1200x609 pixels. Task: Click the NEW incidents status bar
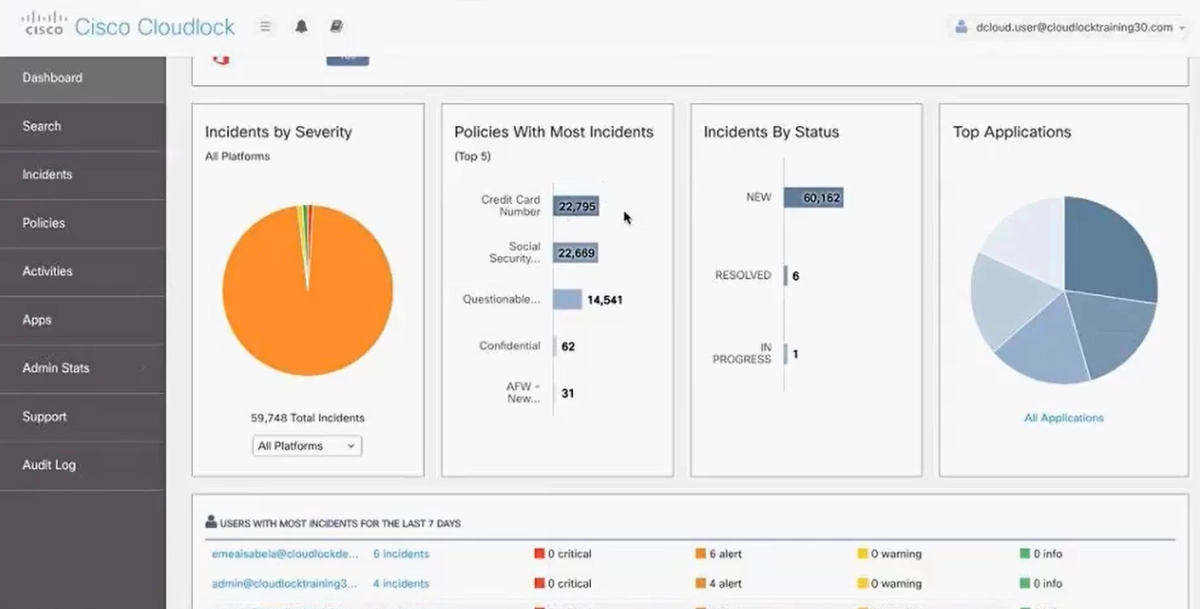(x=813, y=198)
